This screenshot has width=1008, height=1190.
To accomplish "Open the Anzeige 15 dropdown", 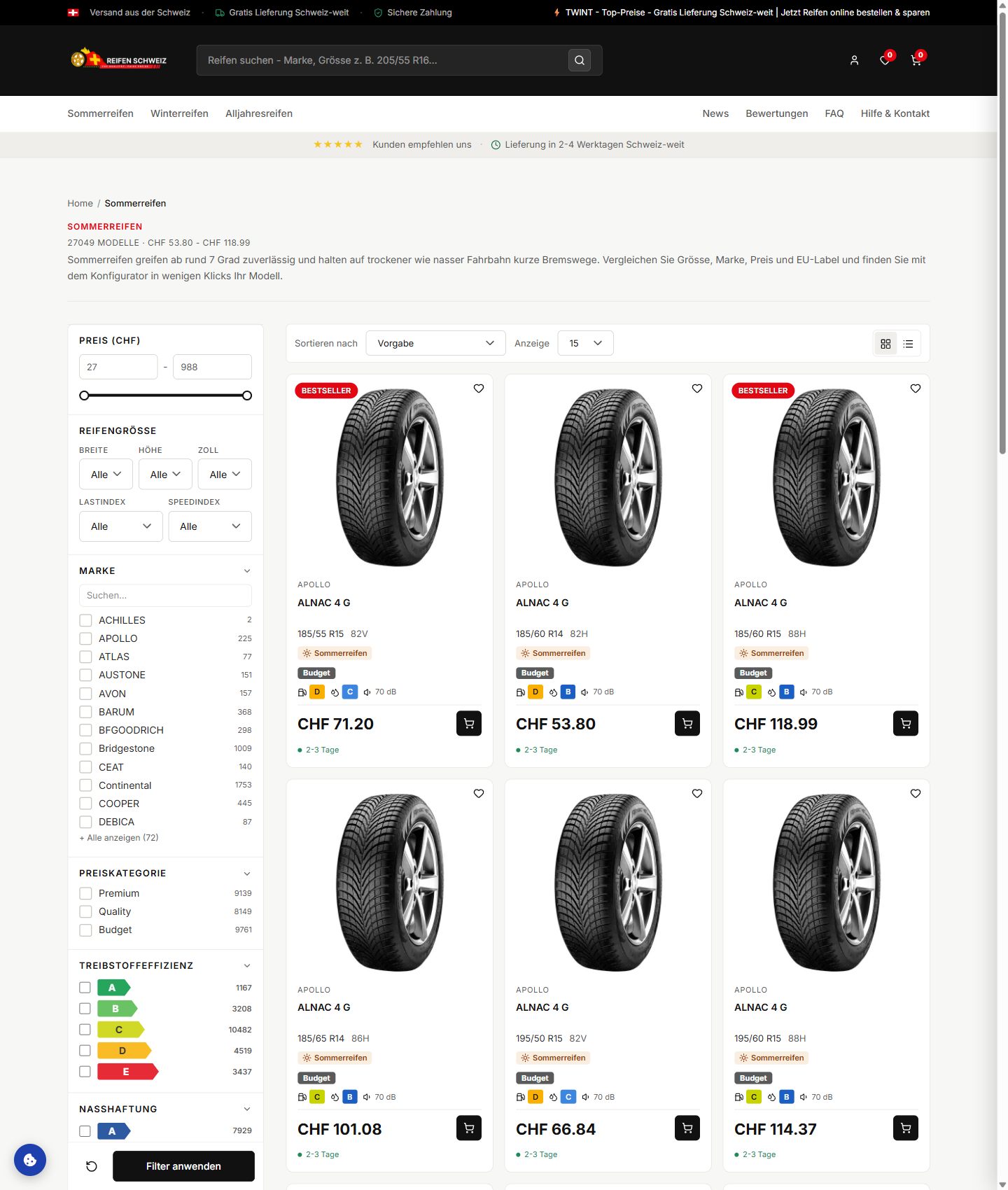I will click(585, 343).
